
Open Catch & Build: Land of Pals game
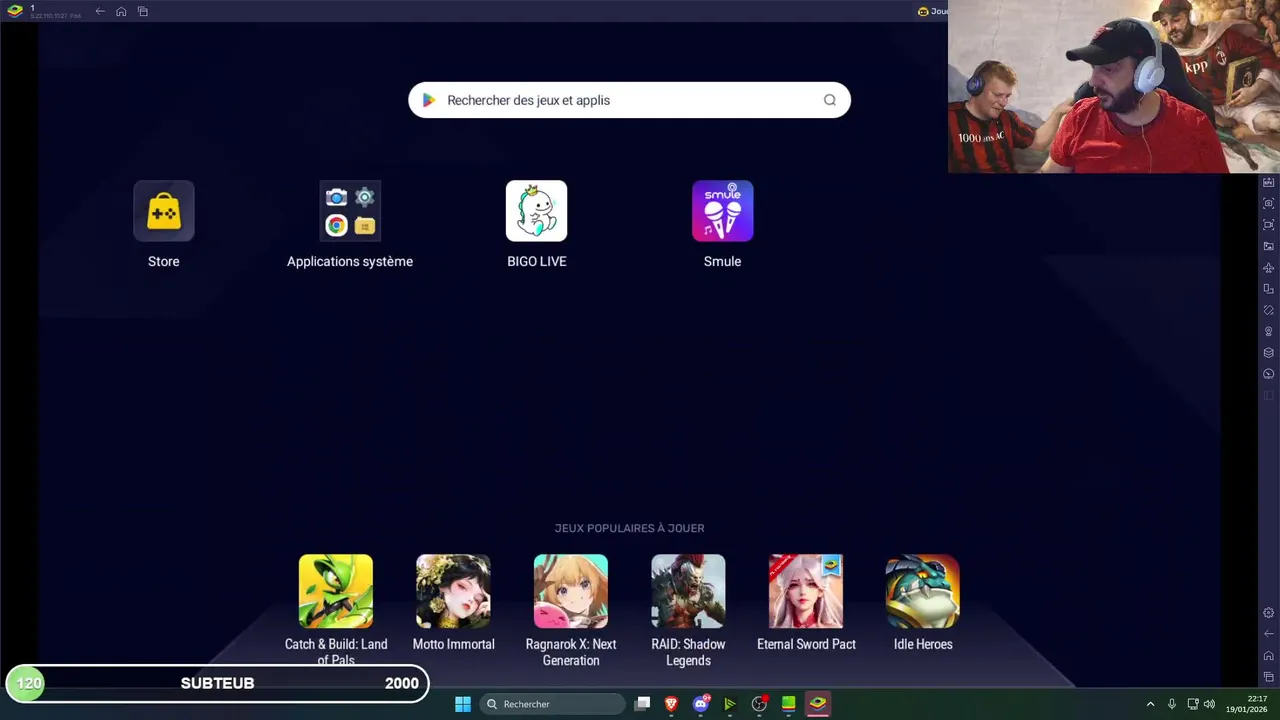pos(336,591)
